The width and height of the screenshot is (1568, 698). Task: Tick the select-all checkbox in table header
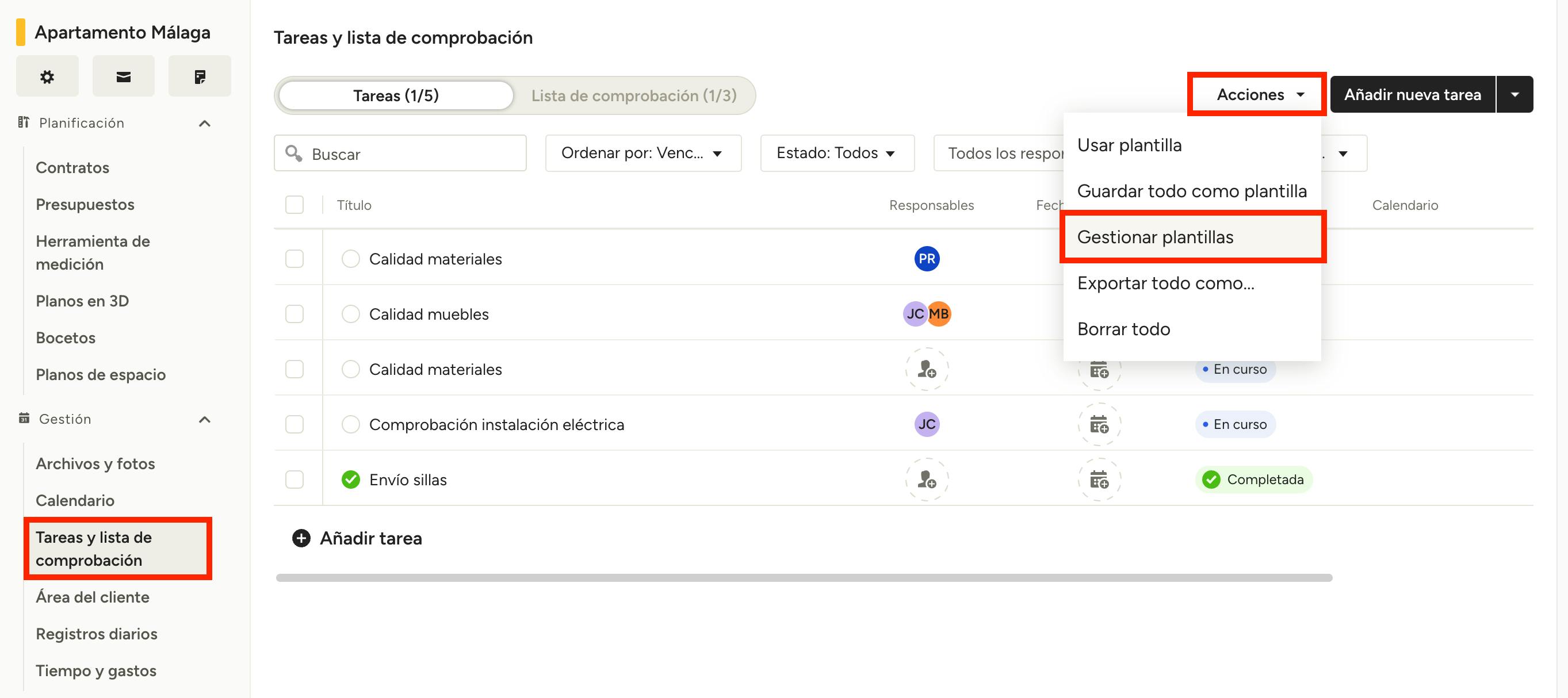(x=295, y=205)
